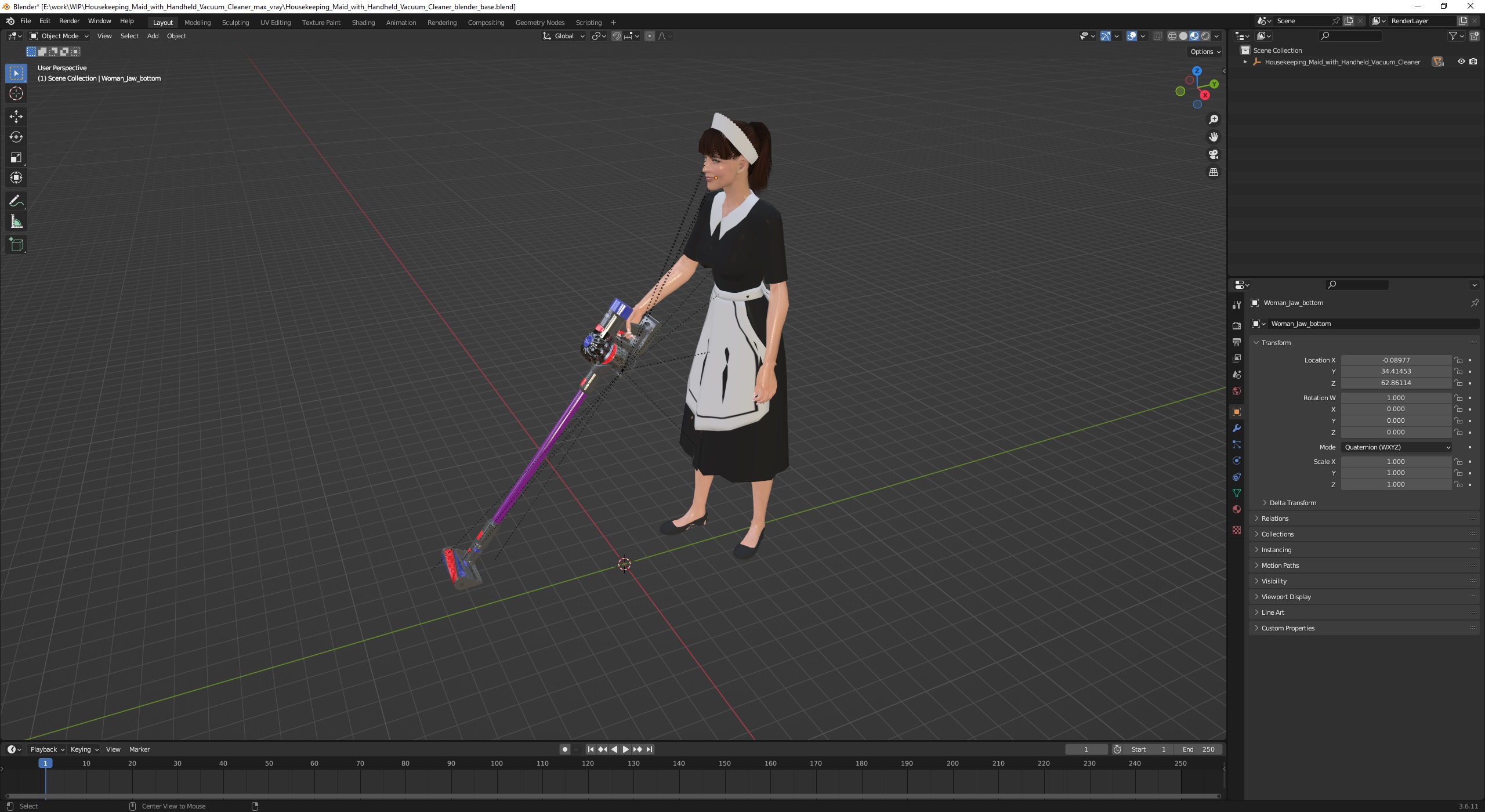Open the Tool properties tab
The width and height of the screenshot is (1485, 812).
click(x=1237, y=305)
